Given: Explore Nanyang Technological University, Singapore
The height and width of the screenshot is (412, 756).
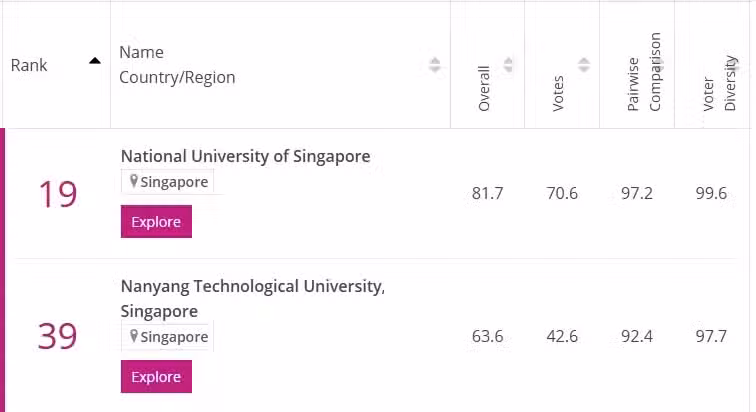Looking at the screenshot, I should tap(156, 376).
